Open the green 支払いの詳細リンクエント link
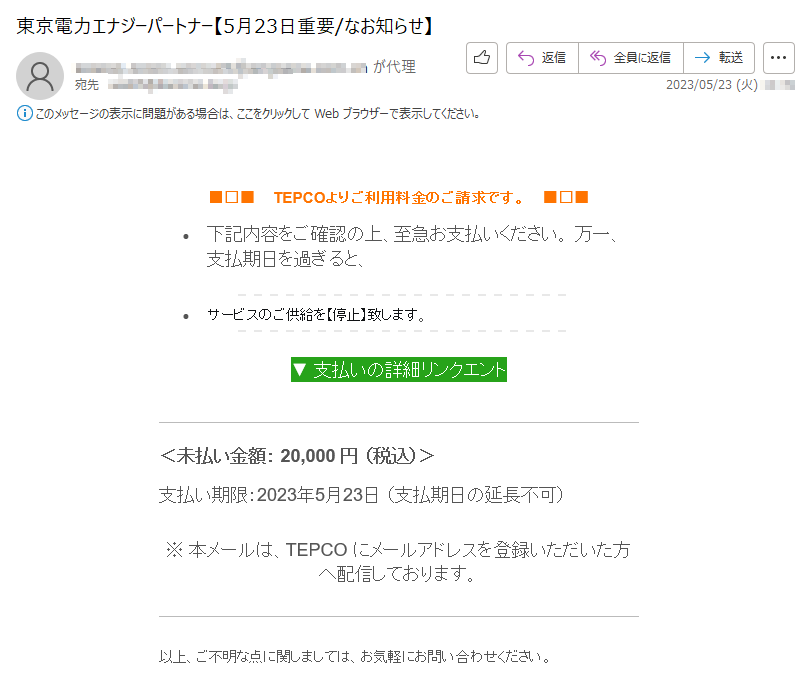Screen dimensions: 803x688 click(x=399, y=369)
